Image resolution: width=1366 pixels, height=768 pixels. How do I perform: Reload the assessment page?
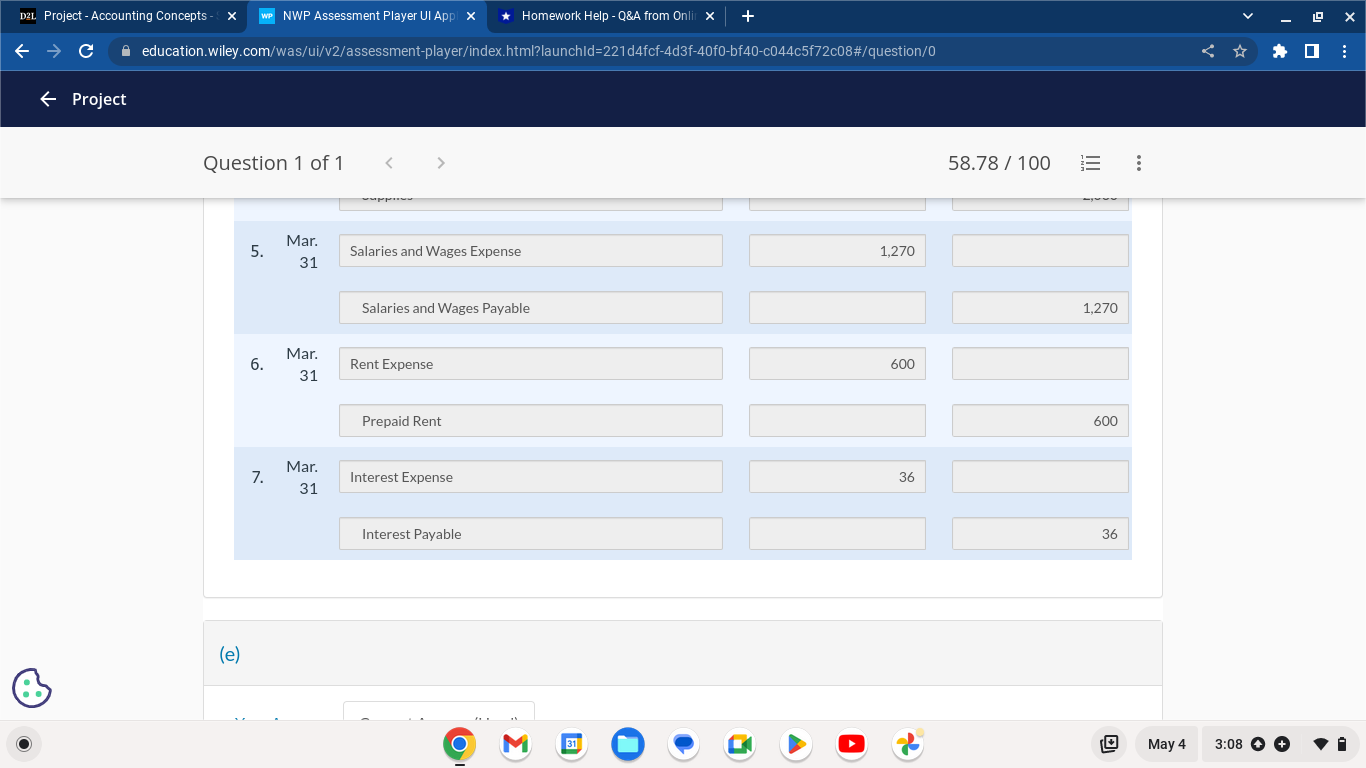[86, 50]
